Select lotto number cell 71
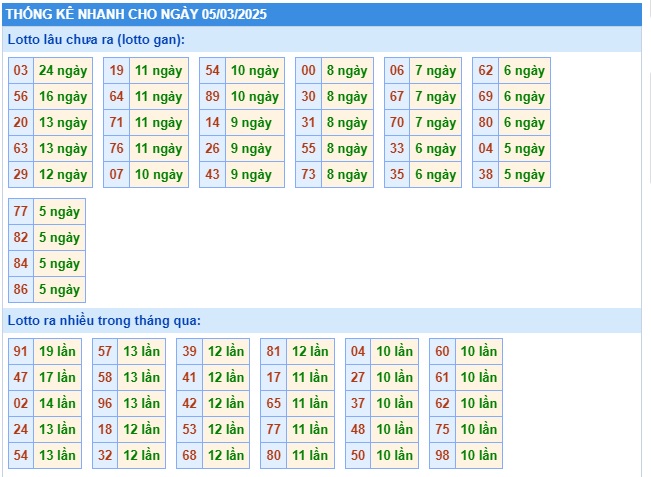 pyautogui.click(x=117, y=122)
